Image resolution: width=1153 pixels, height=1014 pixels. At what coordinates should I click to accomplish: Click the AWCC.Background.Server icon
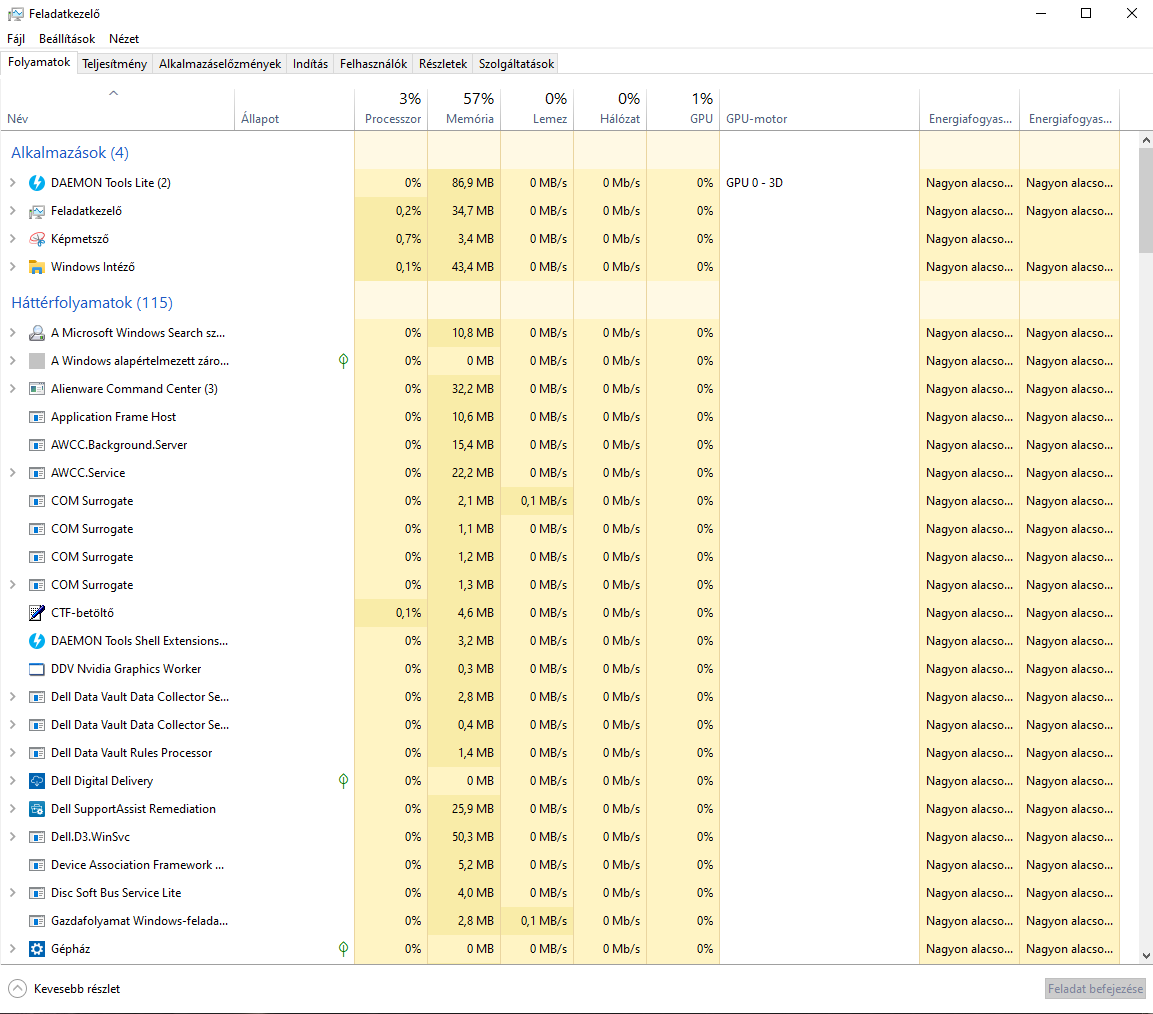tap(37, 445)
